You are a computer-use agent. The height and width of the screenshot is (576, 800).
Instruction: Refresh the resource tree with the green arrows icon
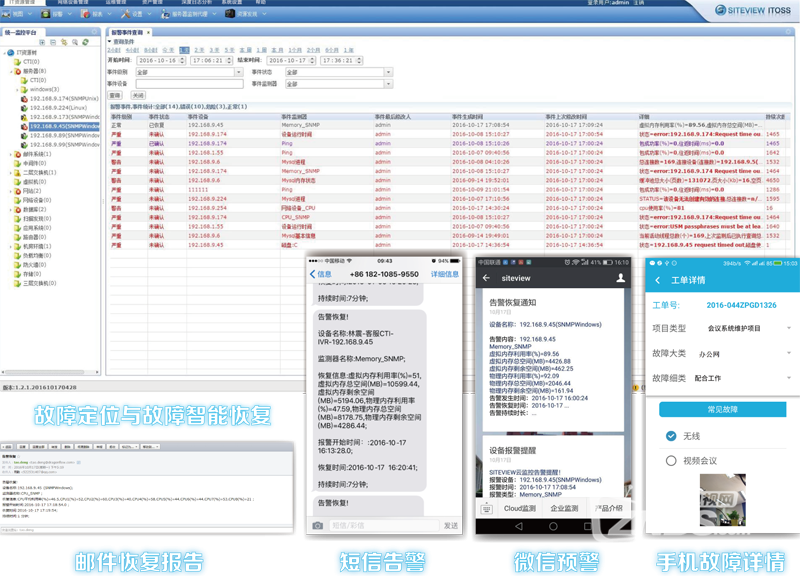(86, 42)
